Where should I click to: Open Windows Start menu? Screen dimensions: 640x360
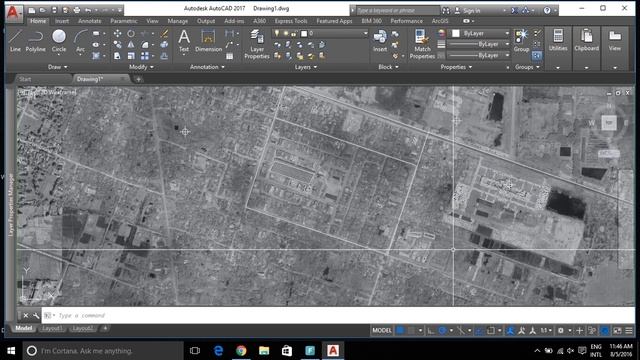point(11,351)
